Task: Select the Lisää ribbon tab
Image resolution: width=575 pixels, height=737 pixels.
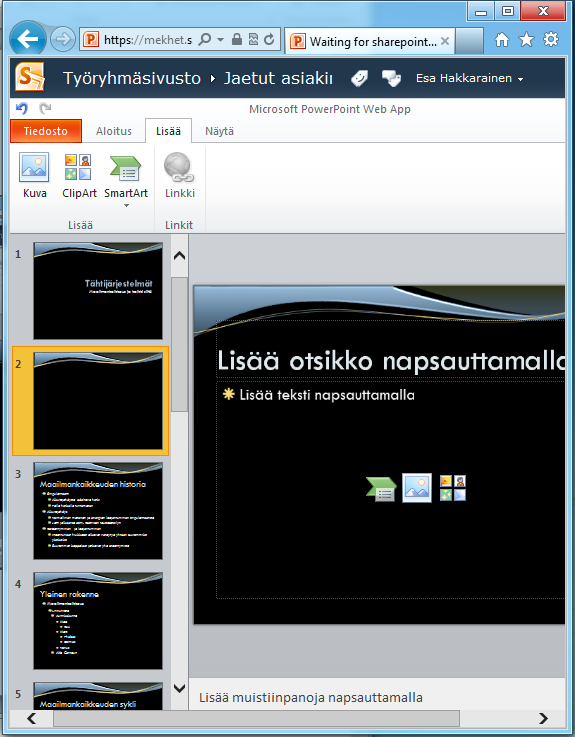Action: click(168, 131)
